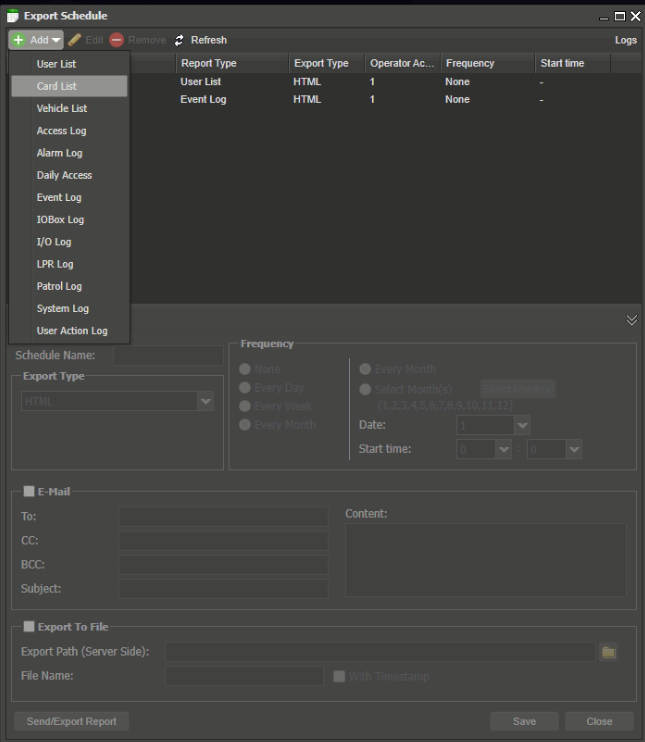Click the CC email field

223,540
